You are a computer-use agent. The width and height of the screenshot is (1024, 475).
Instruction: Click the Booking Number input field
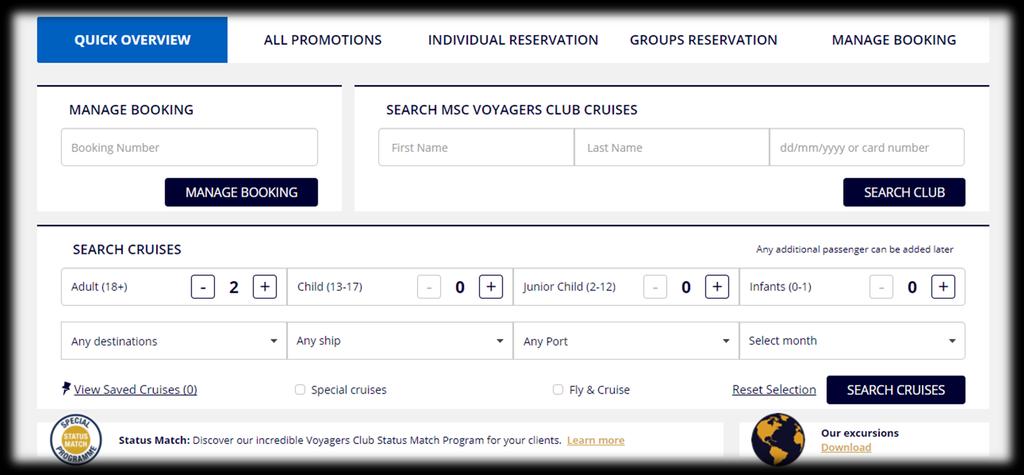point(189,147)
